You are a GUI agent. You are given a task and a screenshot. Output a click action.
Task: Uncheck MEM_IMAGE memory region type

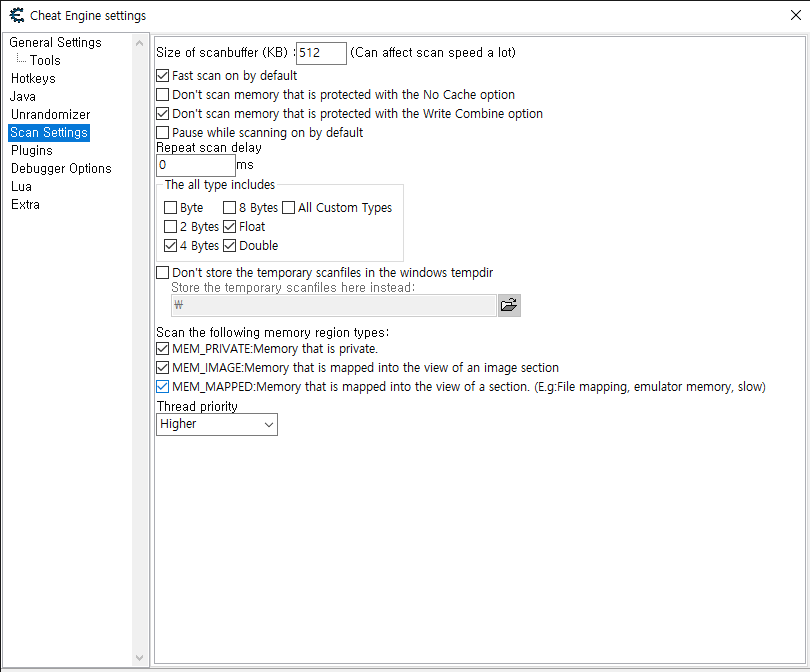point(163,368)
